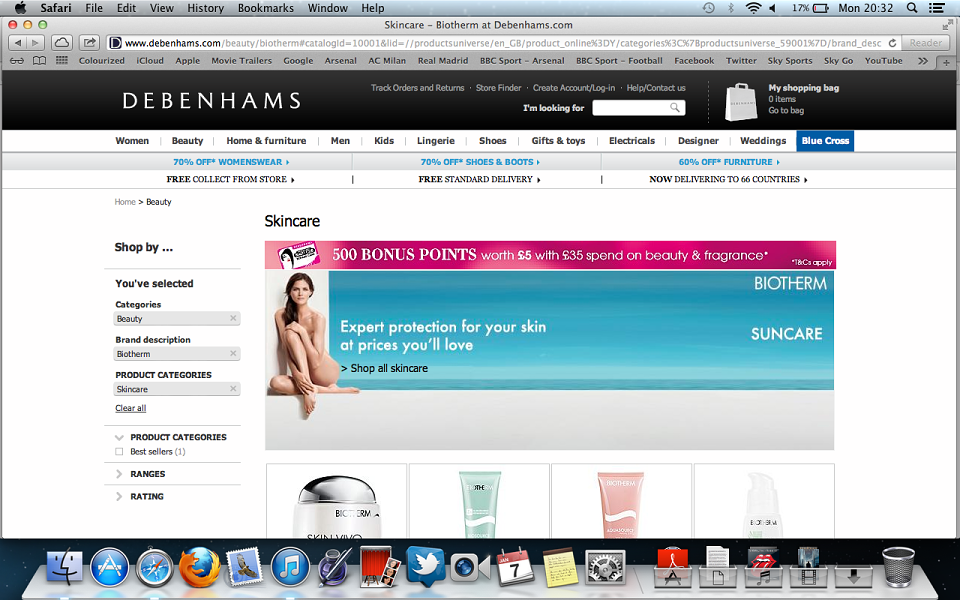960x600 pixels.
Task: Focus the I'm looking for search field
Action: (631, 108)
